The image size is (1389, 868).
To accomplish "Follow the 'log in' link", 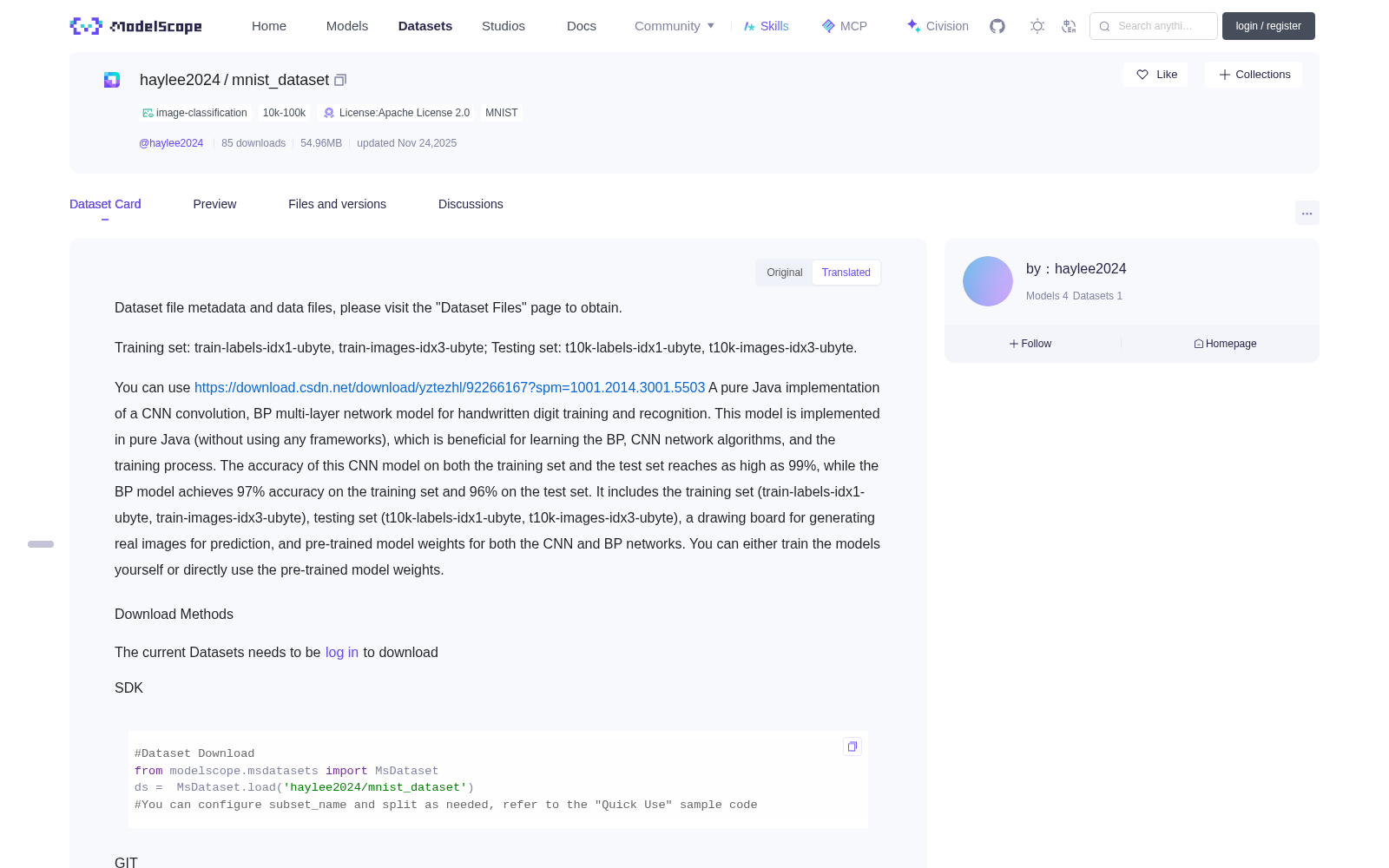I will click(x=342, y=653).
